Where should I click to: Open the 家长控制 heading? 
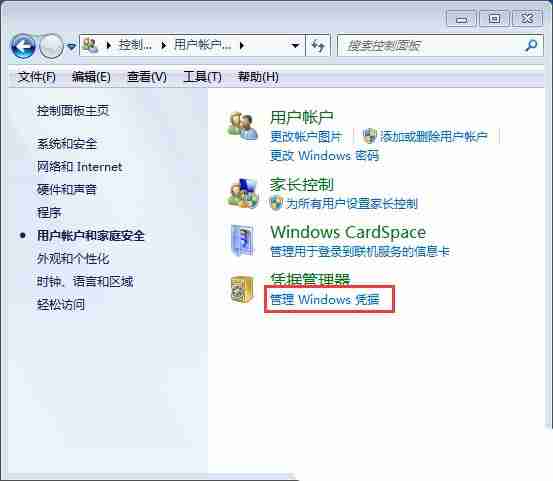[302, 184]
